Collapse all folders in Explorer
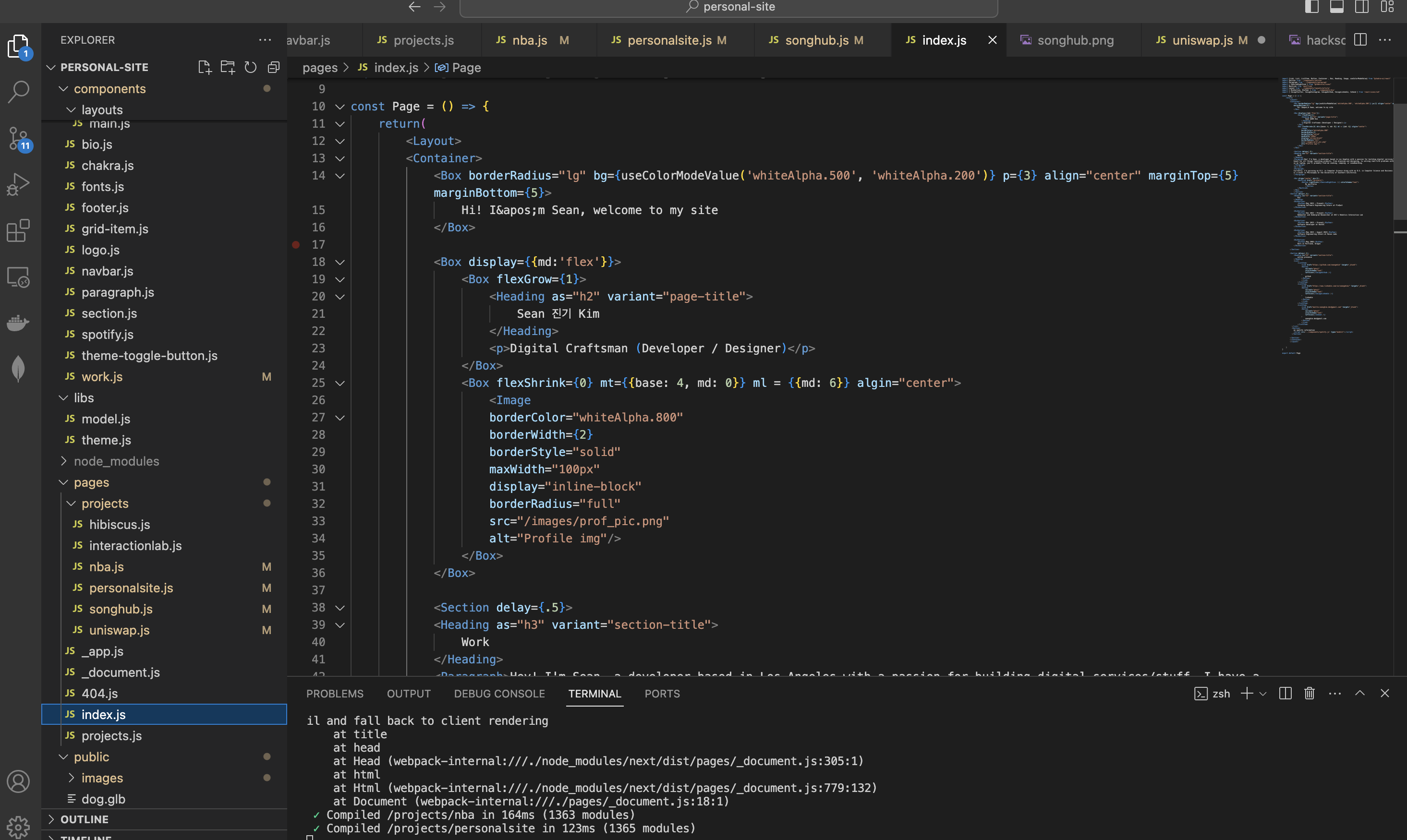 [273, 67]
